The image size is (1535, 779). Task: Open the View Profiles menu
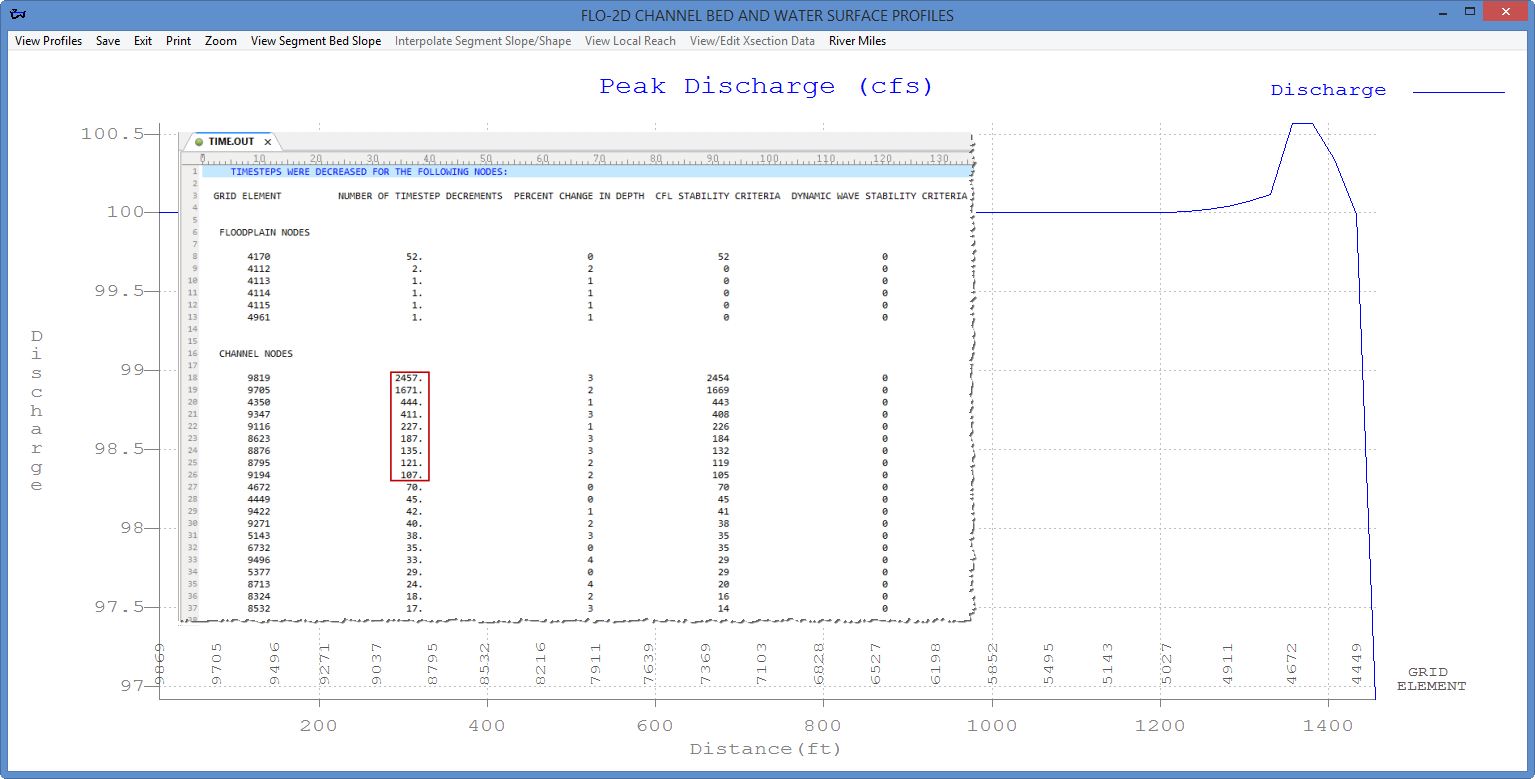click(x=47, y=41)
